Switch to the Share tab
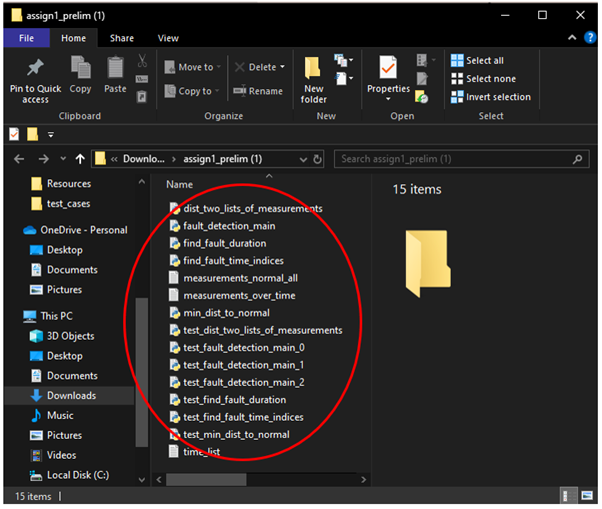602x509 pixels. point(122,38)
